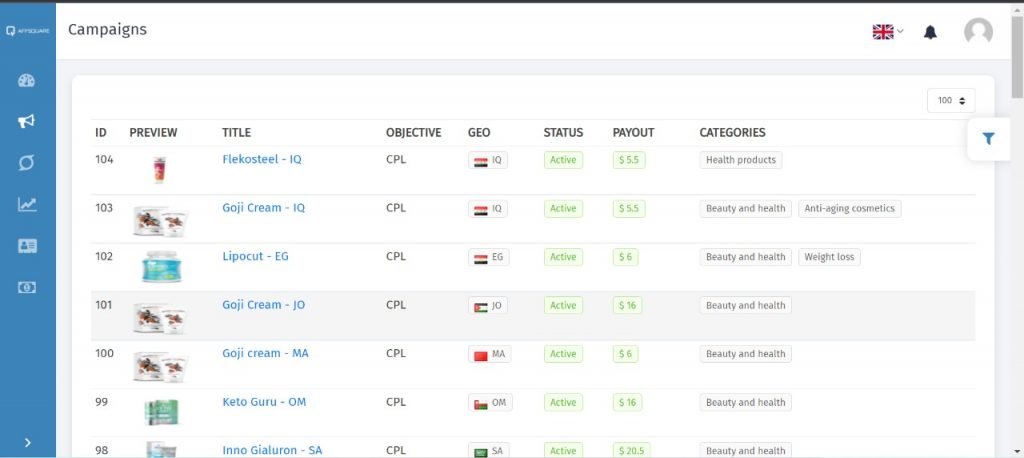Select the megaphone campaigns icon in sidebar
1024x458 pixels.
(x=27, y=122)
